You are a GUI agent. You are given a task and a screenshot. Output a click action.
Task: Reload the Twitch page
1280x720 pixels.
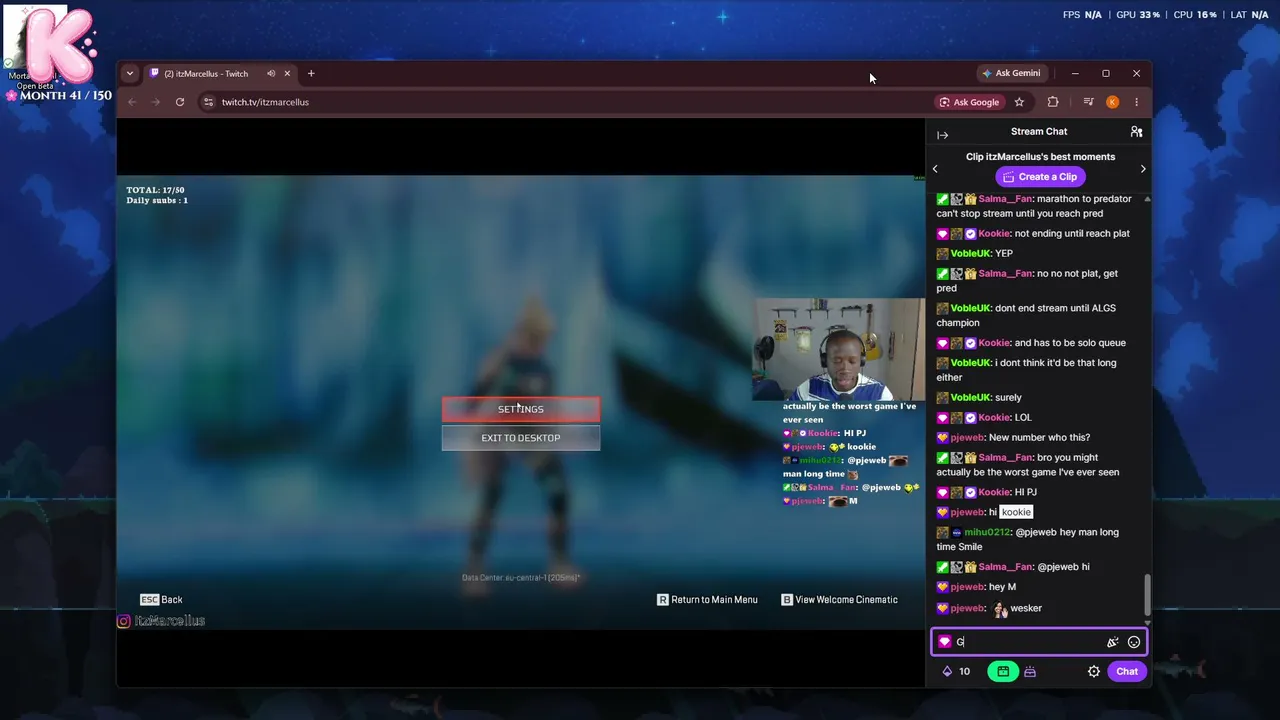point(180,102)
